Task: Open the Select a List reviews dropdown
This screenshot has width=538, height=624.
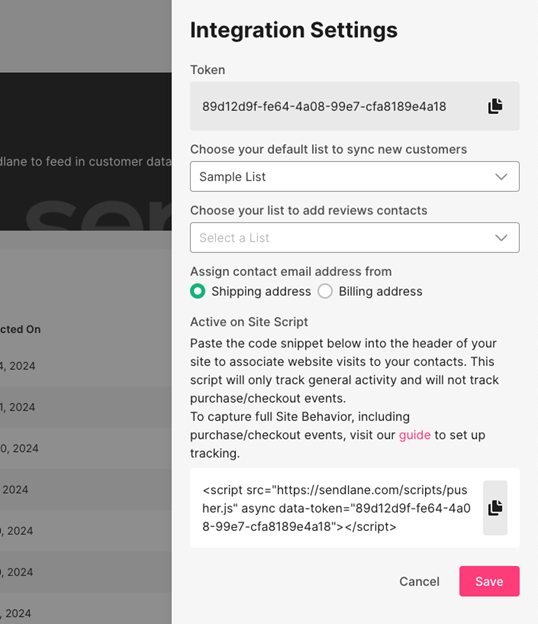Action: coord(355,238)
